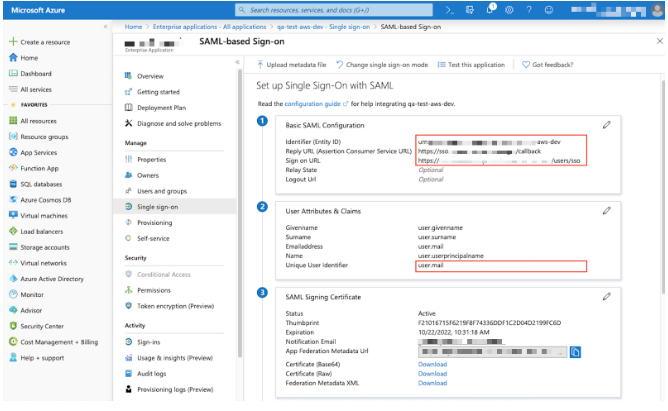Open the configuration guide link

click(310, 103)
